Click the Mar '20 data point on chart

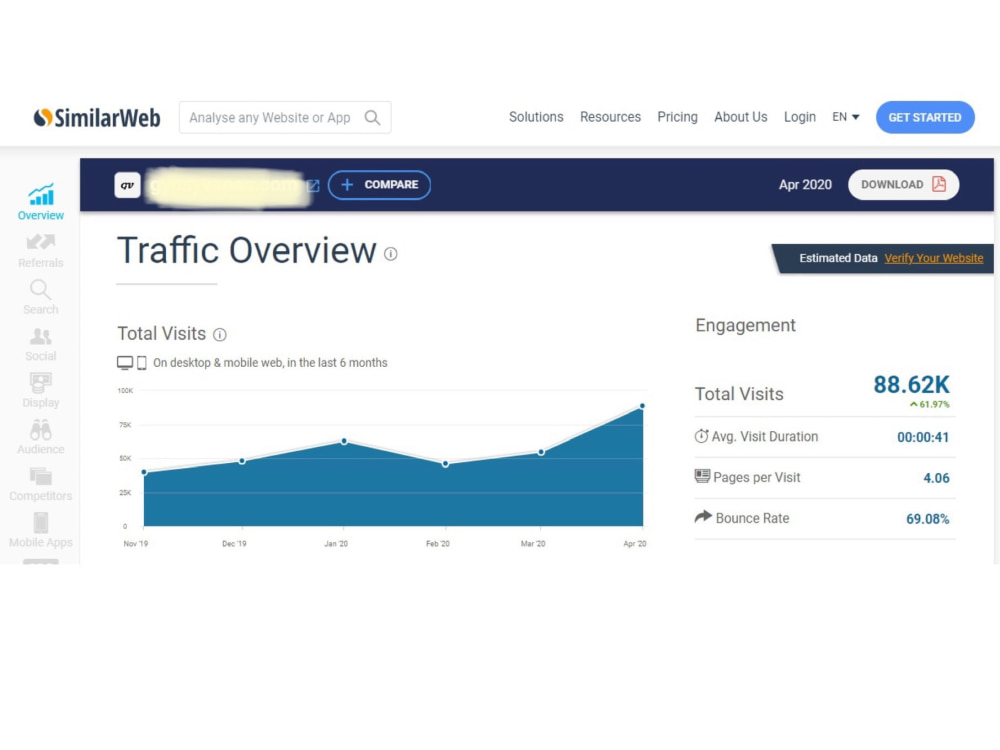pos(541,452)
